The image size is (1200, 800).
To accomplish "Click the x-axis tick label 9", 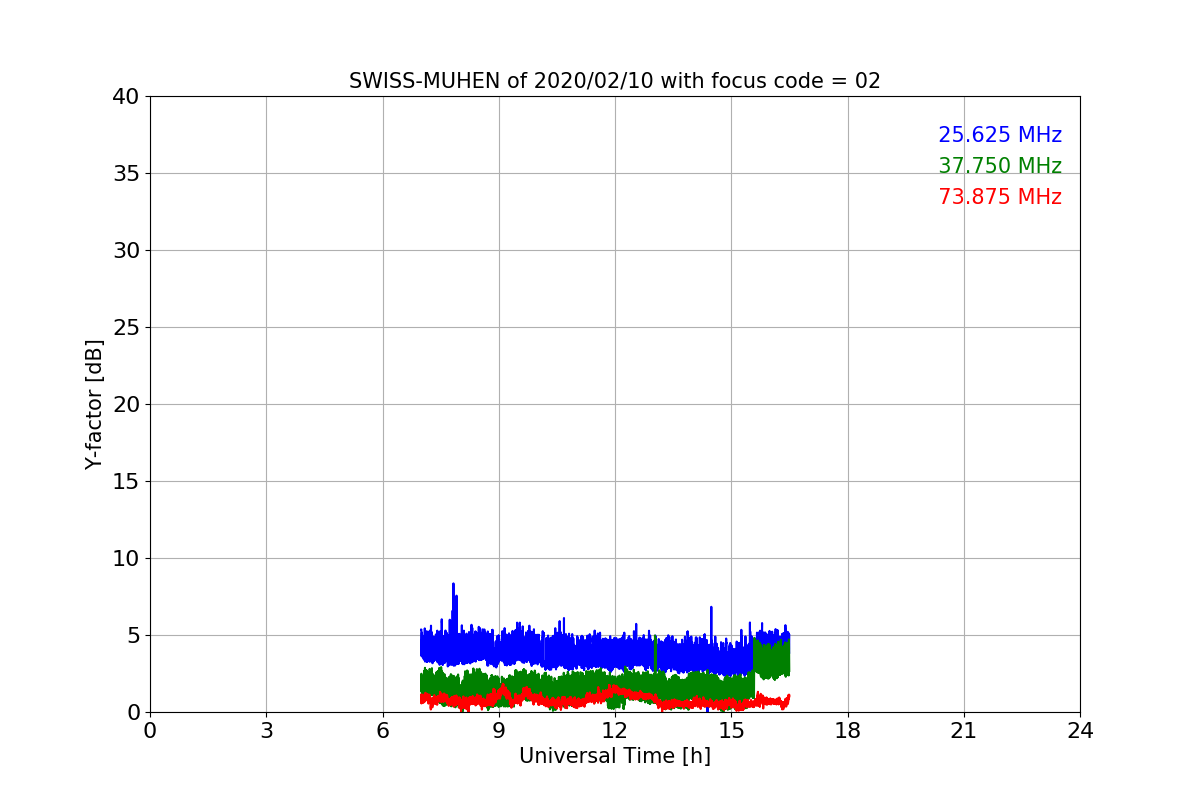I will pyautogui.click(x=499, y=731).
